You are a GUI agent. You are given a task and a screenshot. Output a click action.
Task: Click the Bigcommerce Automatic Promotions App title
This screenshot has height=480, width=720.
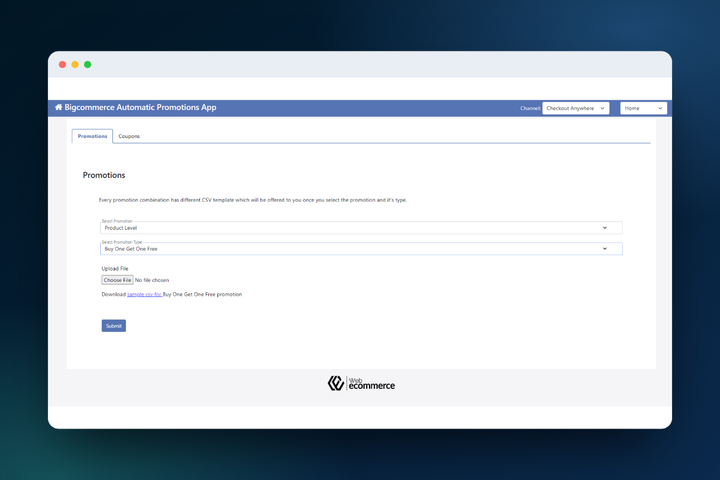140,107
